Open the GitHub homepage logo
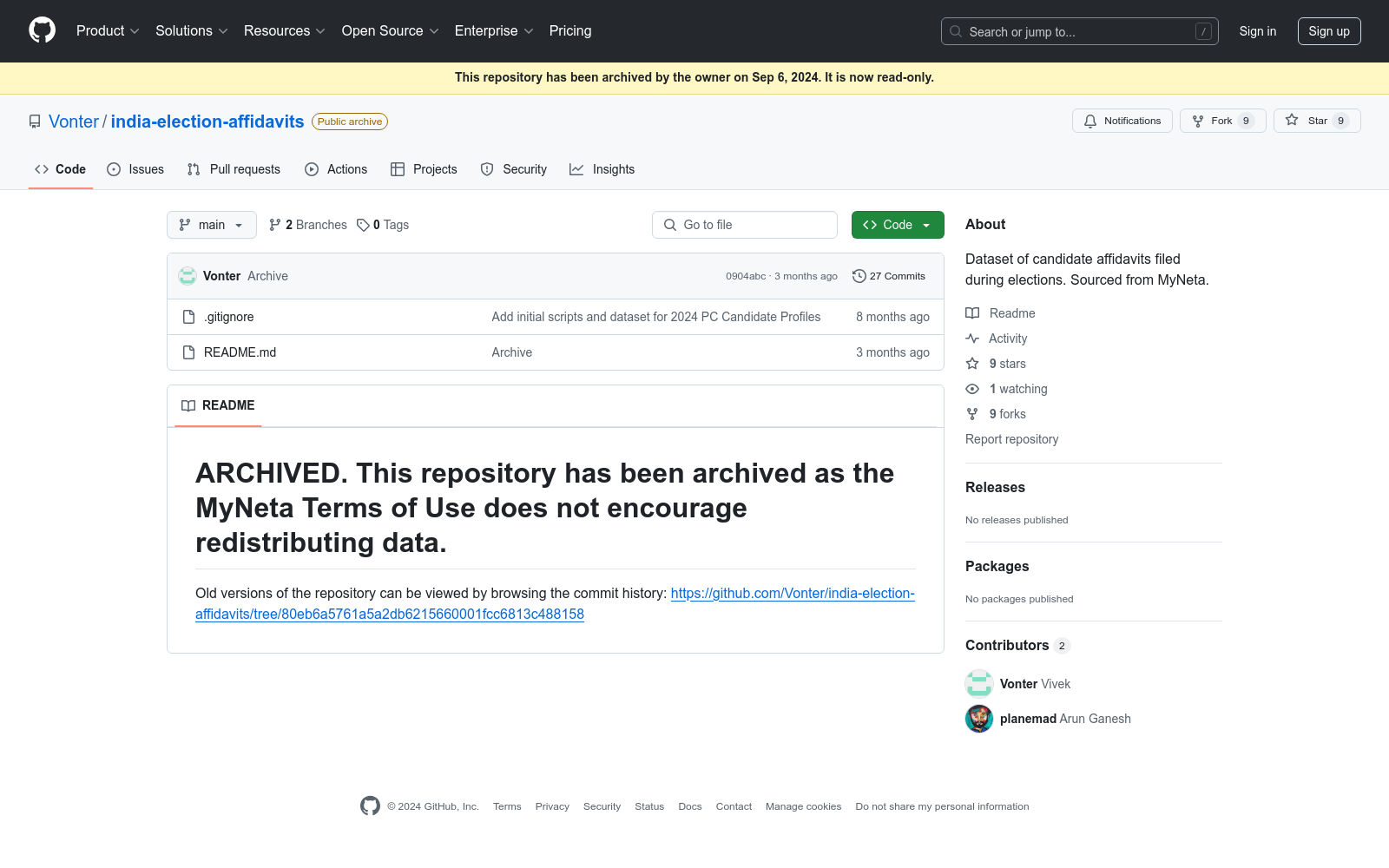Screen dimensions: 1389x868 tap(42, 30)
